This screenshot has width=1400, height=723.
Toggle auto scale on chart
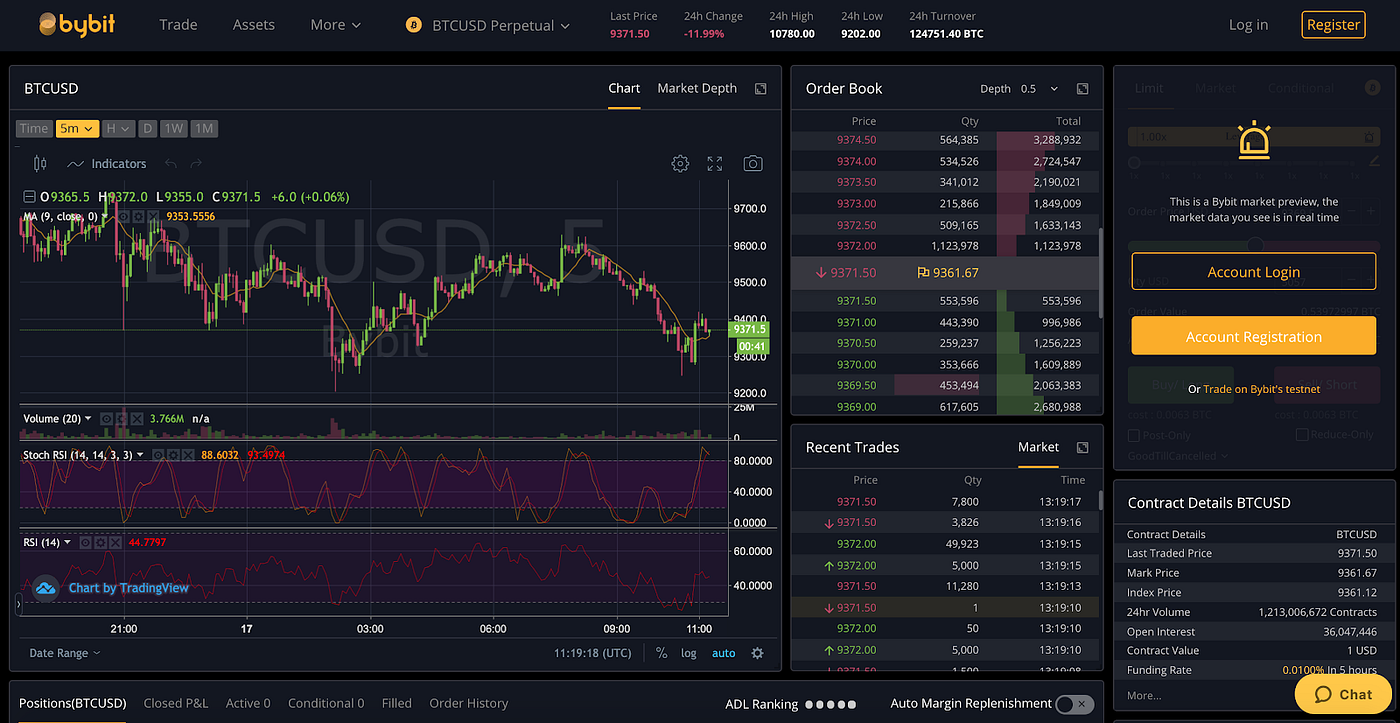723,653
